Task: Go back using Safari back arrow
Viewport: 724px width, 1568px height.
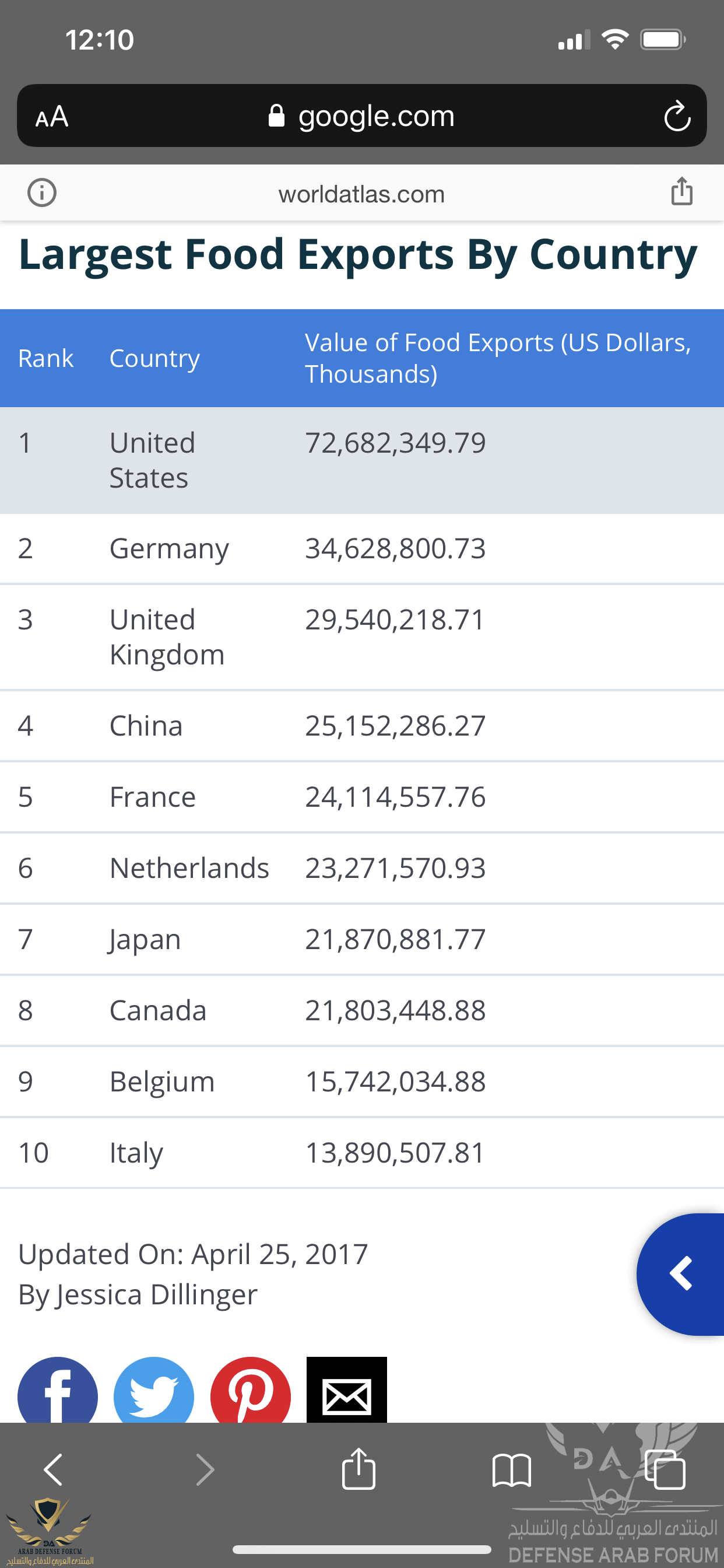Action: (54, 1469)
